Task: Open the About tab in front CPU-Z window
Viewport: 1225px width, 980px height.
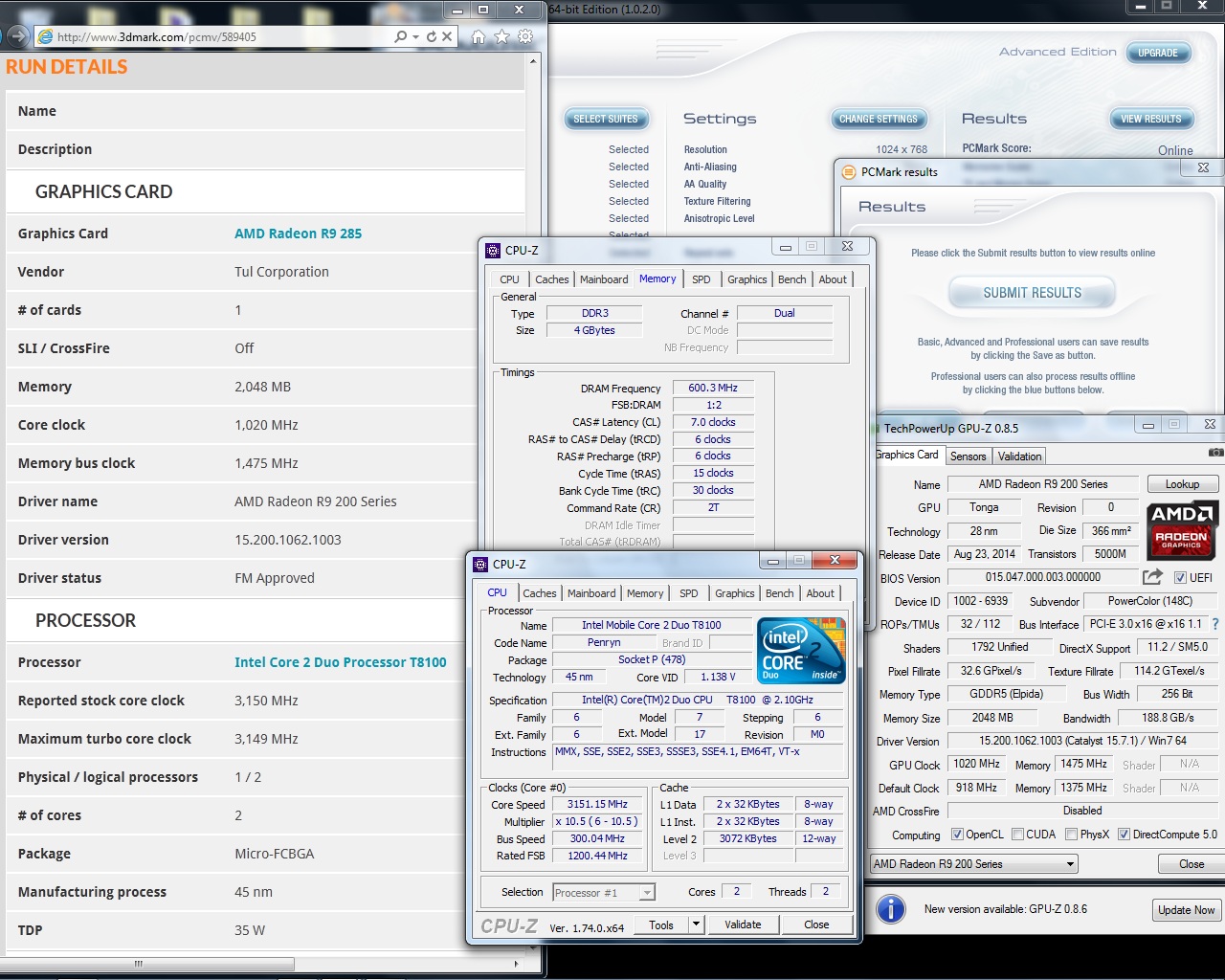Action: coord(820,593)
